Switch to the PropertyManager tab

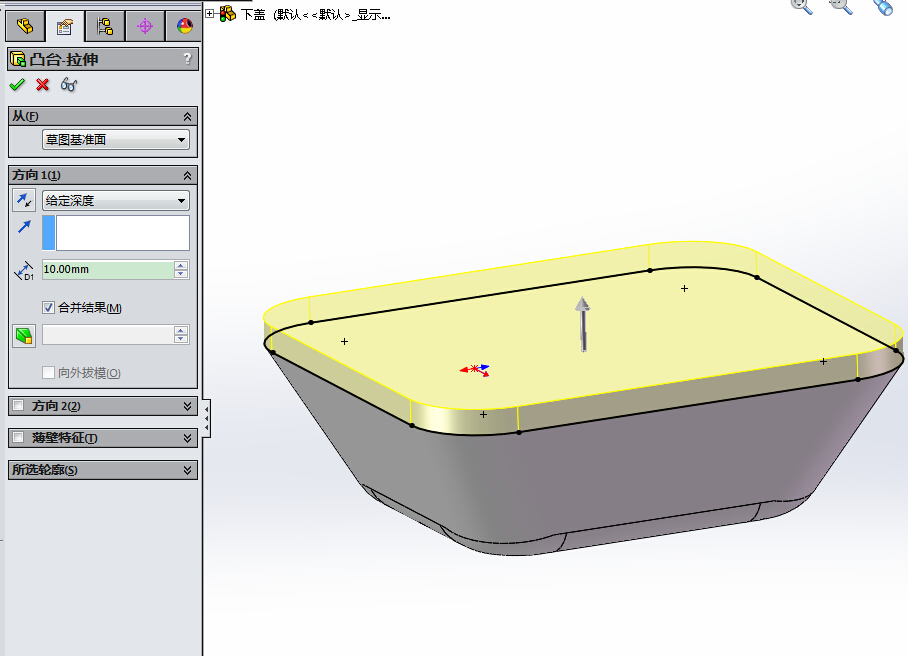click(x=64, y=27)
